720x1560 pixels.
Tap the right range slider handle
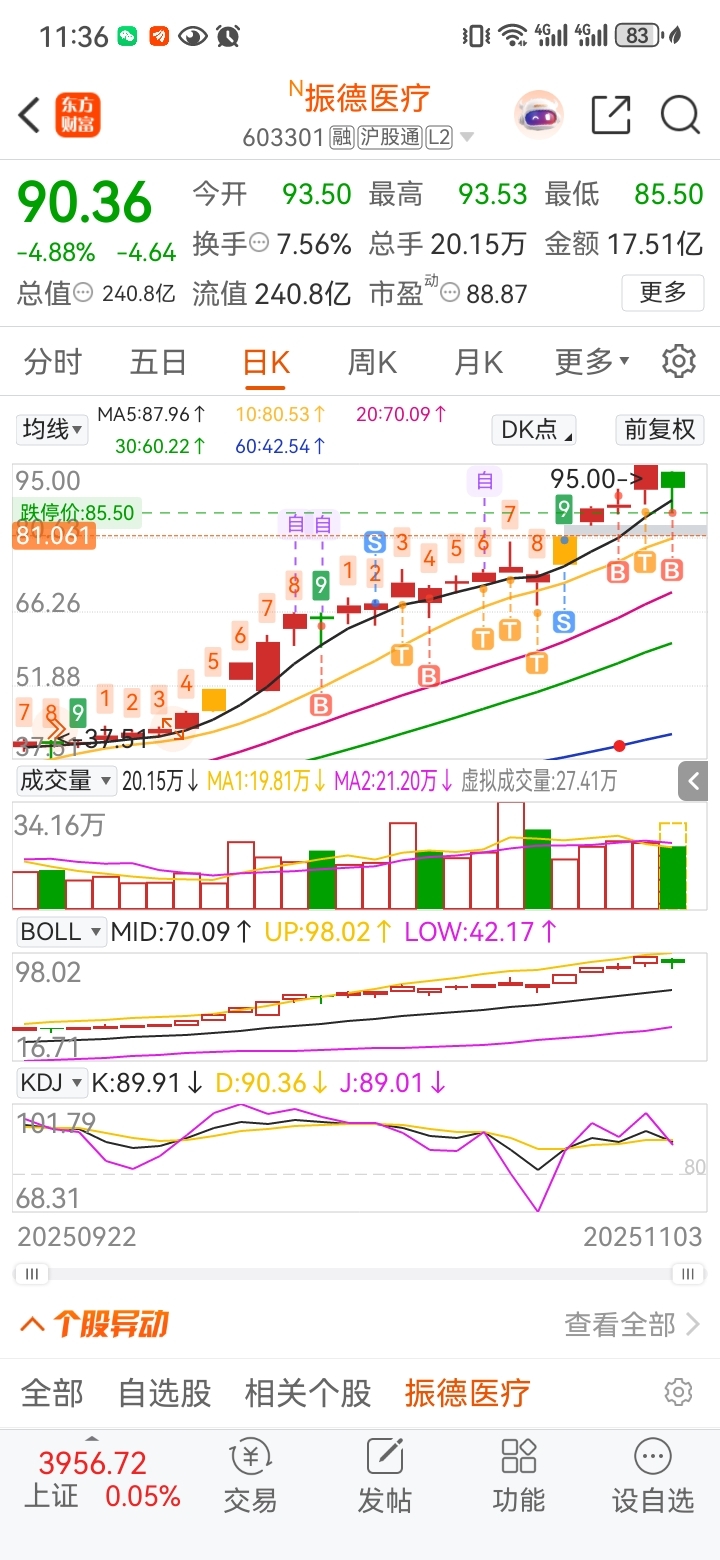(688, 1273)
